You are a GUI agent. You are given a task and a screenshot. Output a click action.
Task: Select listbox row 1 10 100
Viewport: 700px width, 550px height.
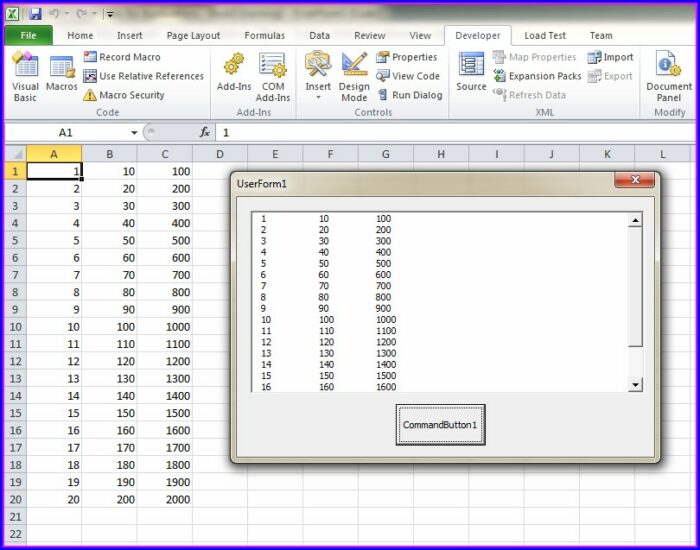[440, 218]
